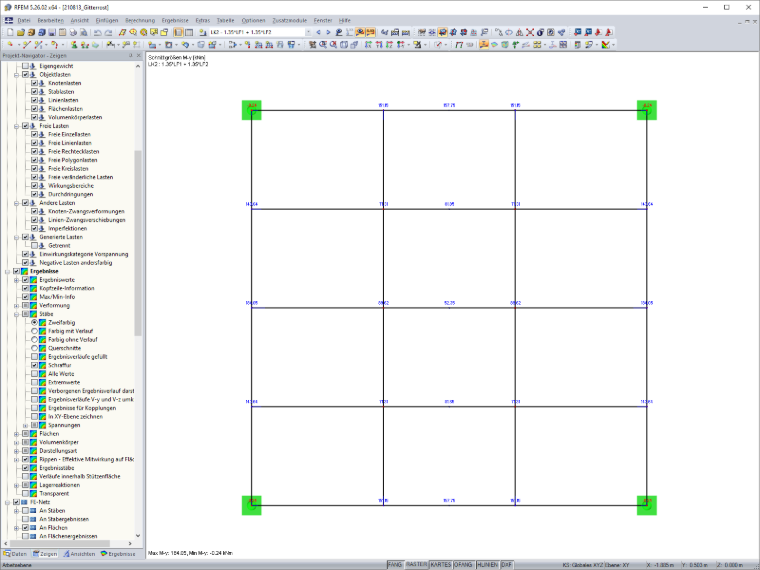The width and height of the screenshot is (760, 570).
Task: Click the highlighted icon in second toolbar row
Action: pos(484,45)
